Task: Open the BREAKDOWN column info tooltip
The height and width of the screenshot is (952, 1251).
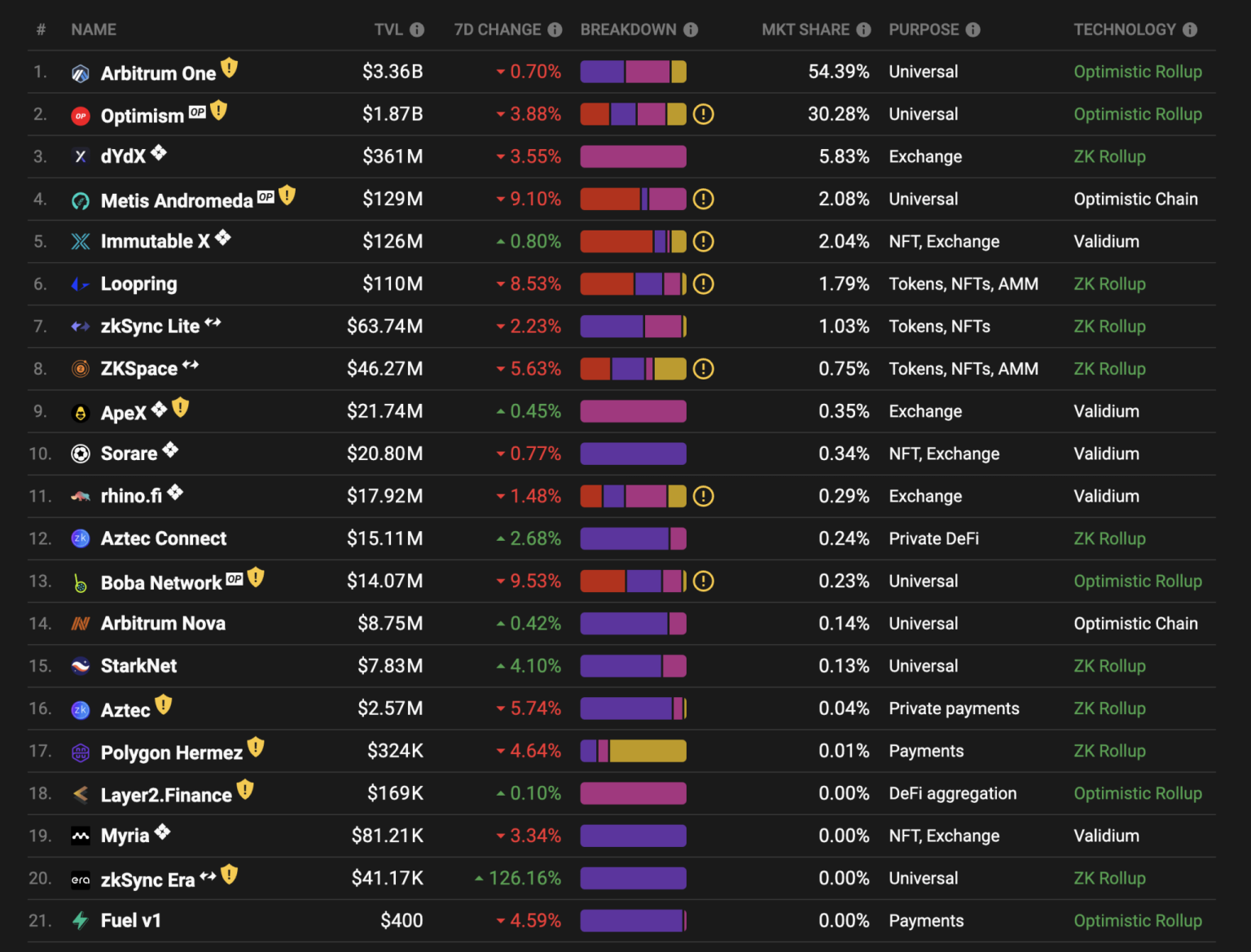Action: click(691, 29)
